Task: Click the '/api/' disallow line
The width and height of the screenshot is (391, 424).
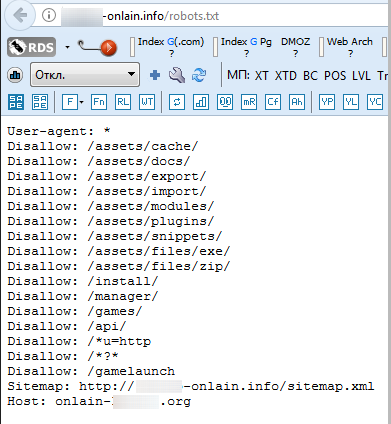Action: 67,326
